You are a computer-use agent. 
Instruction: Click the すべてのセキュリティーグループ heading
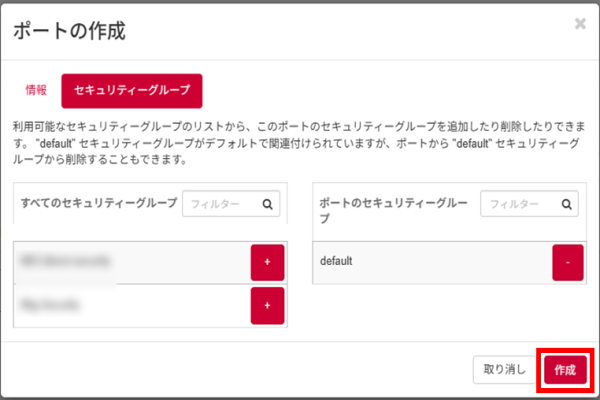[98, 203]
